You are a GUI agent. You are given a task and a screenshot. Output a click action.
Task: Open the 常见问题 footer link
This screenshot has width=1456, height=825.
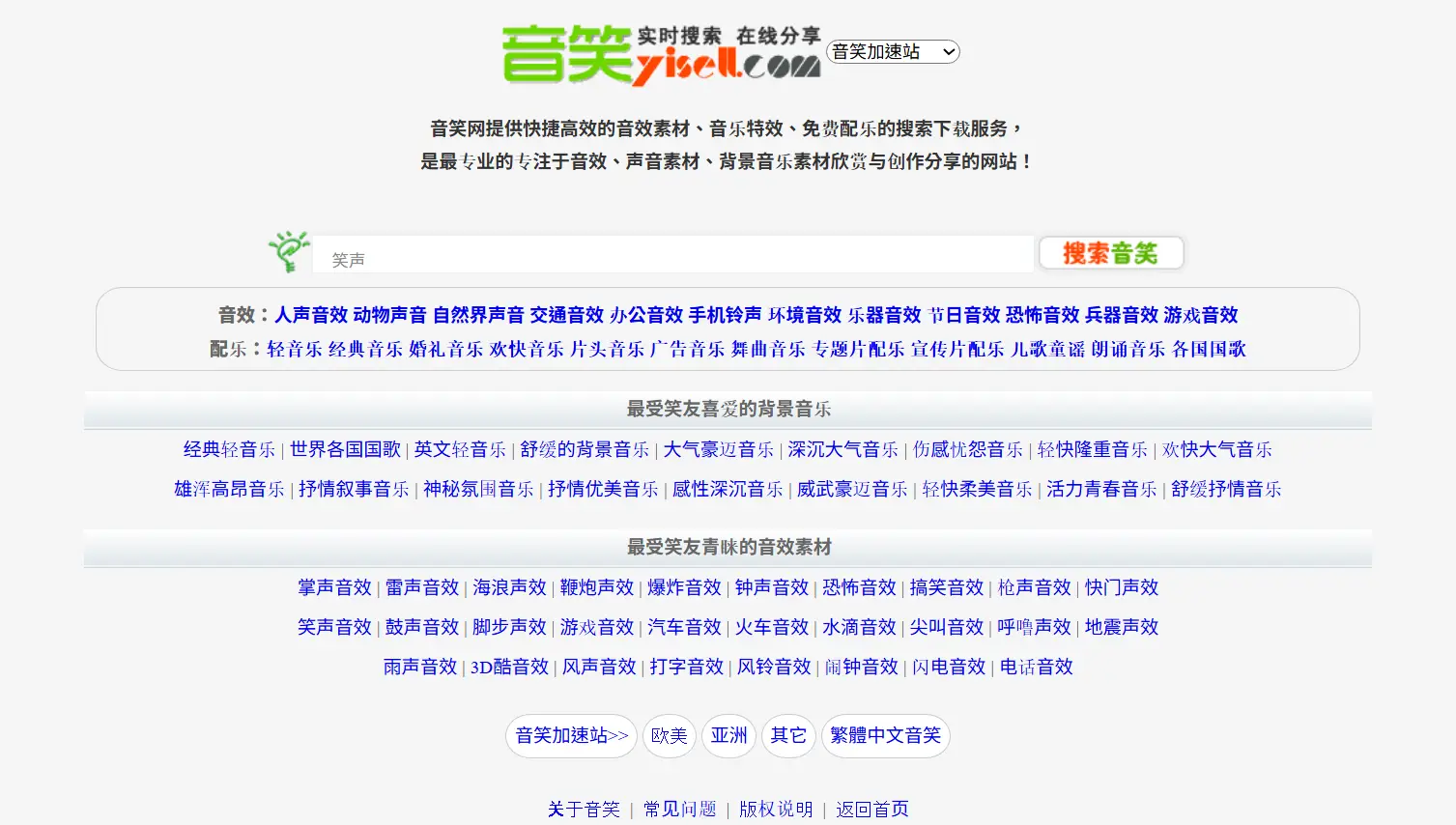(x=680, y=810)
